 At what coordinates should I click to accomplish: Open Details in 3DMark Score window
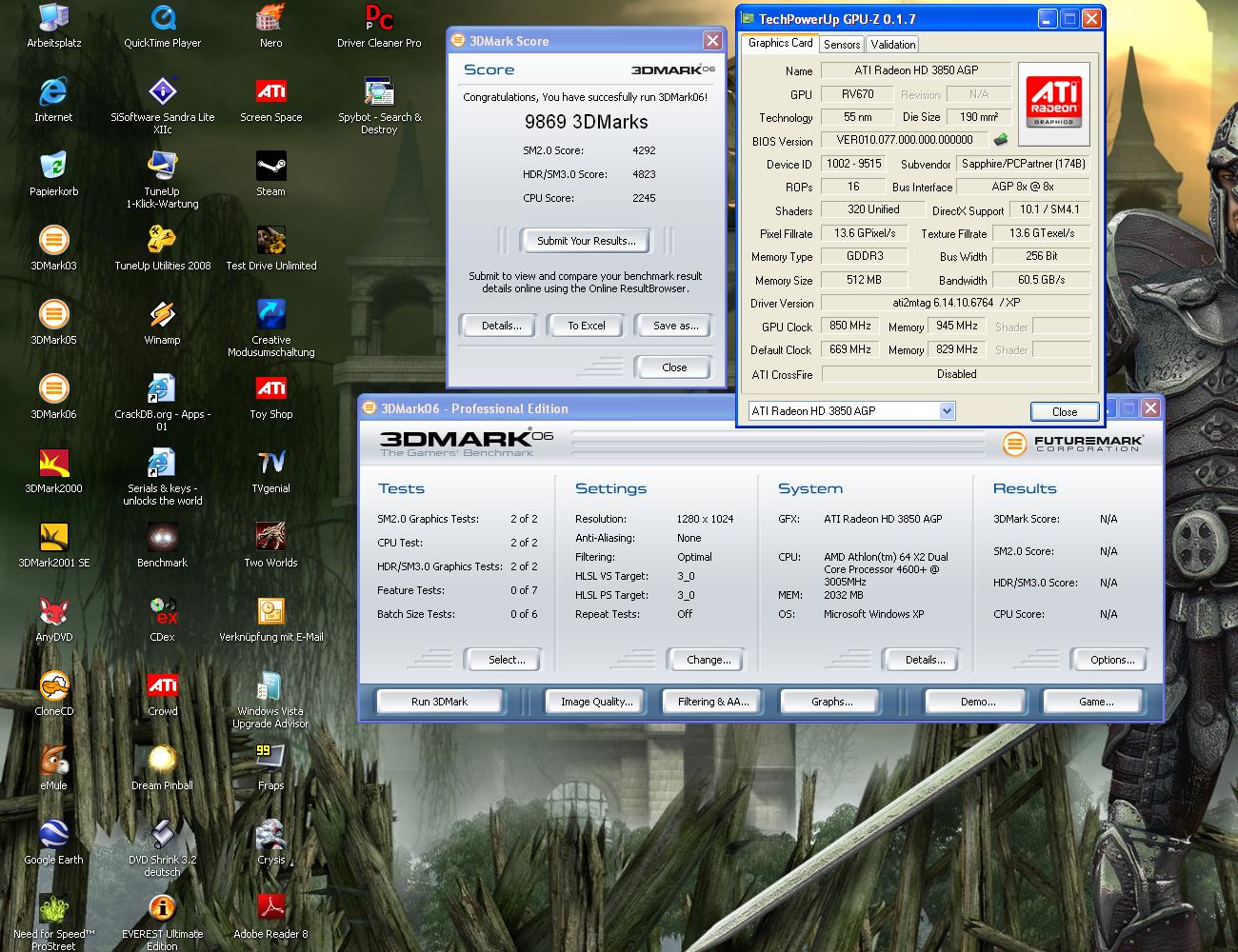(501, 326)
